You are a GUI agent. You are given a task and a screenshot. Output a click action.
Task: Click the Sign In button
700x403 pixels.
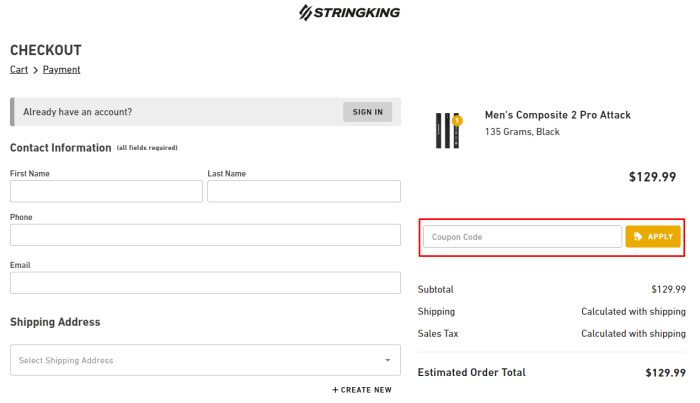(367, 112)
